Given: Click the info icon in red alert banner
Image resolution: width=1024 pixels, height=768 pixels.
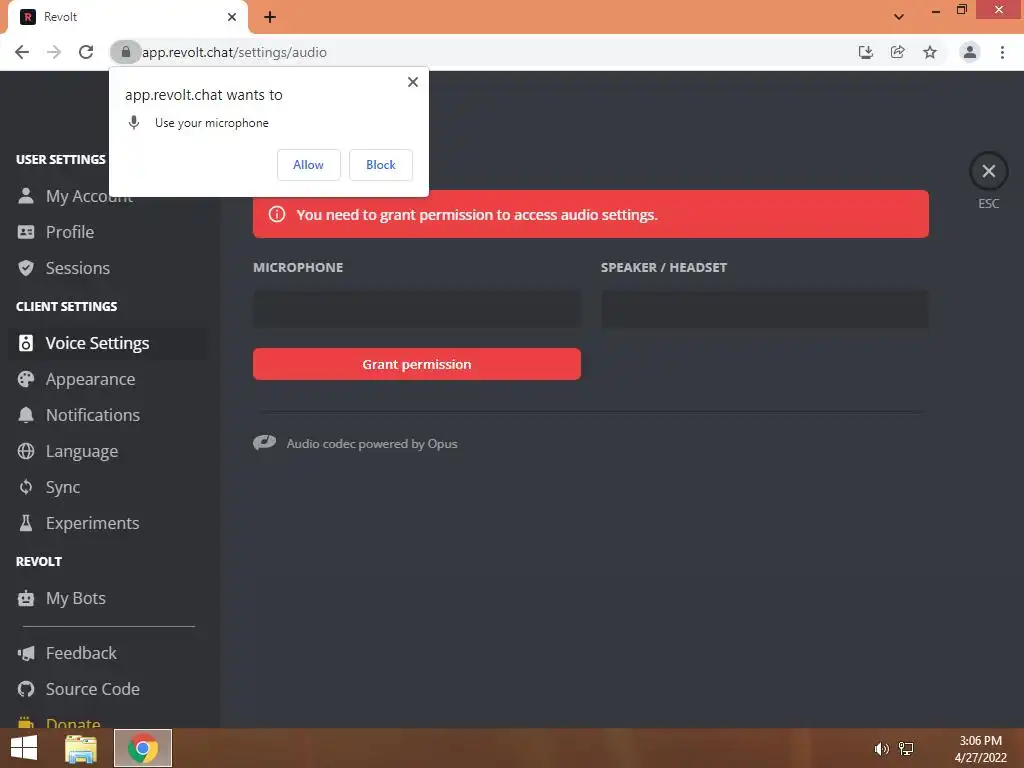Looking at the screenshot, I should coord(277,214).
